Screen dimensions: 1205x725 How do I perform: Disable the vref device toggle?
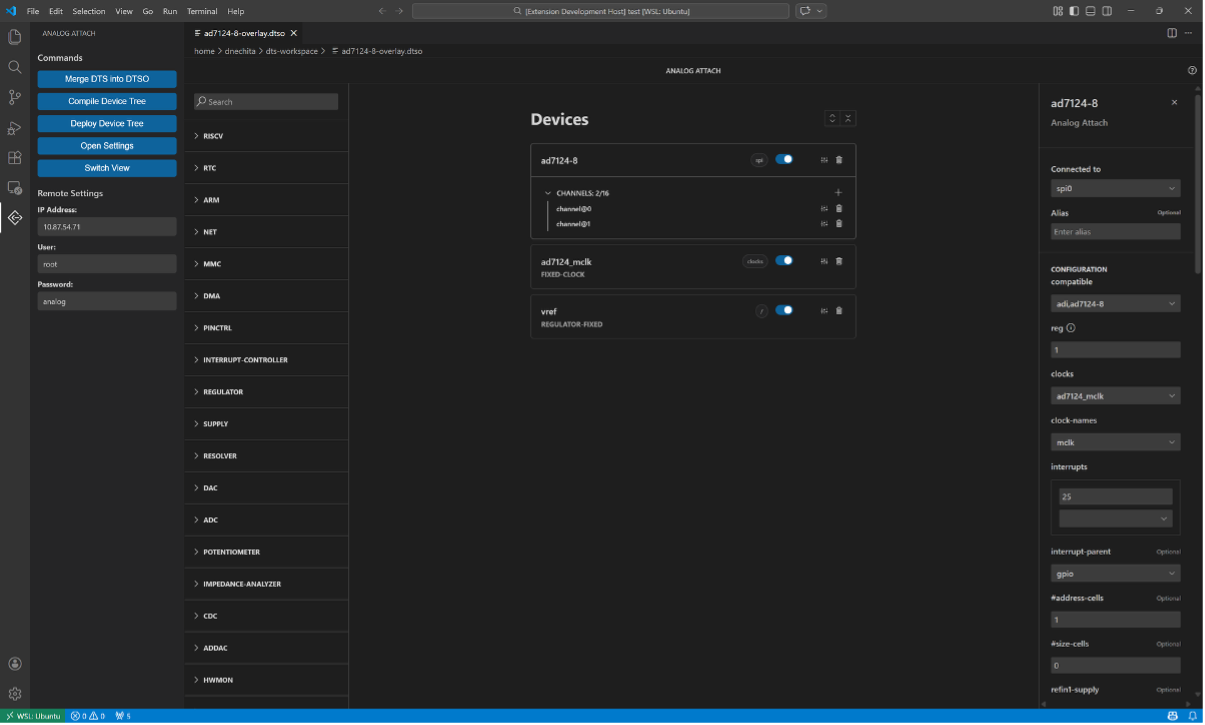784,310
